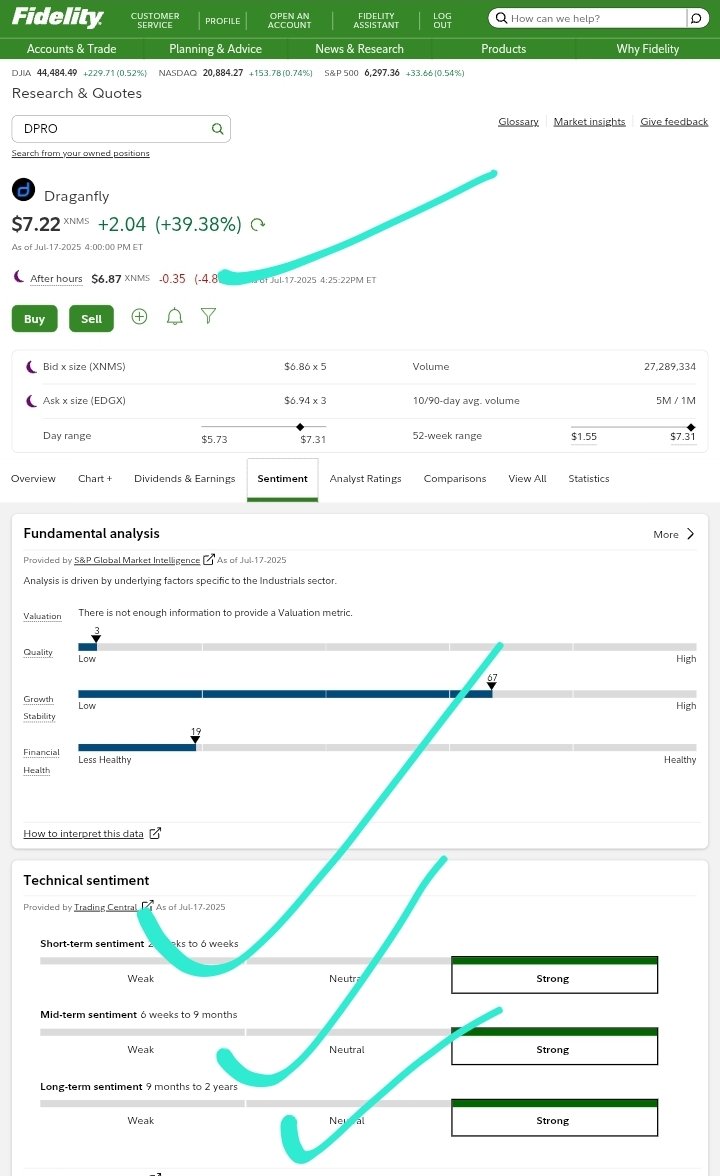The width and height of the screenshot is (720, 1176).
Task: Click Buy button
Action: pos(34,319)
